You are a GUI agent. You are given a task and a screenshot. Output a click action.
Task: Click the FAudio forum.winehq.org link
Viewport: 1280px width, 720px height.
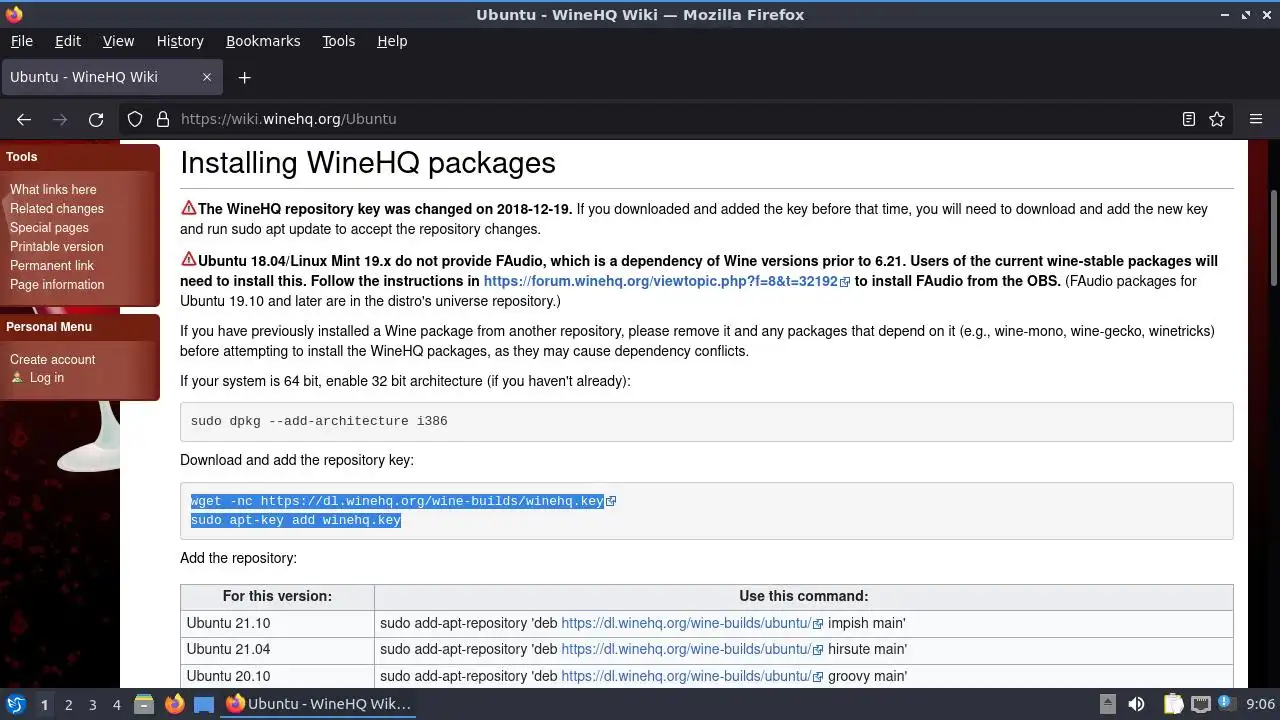coord(660,281)
